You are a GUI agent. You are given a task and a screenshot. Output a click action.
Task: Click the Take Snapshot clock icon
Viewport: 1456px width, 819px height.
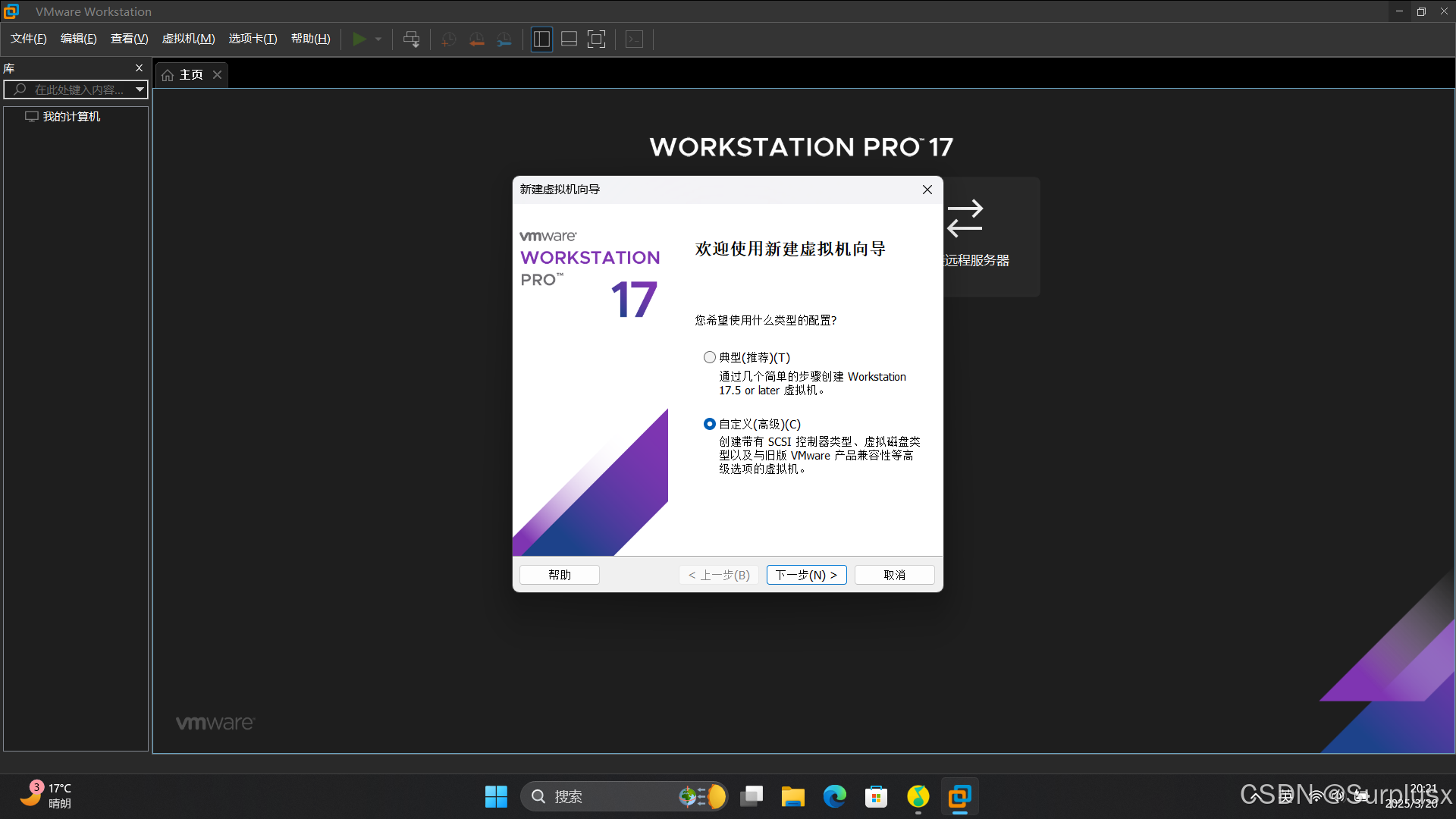[449, 39]
